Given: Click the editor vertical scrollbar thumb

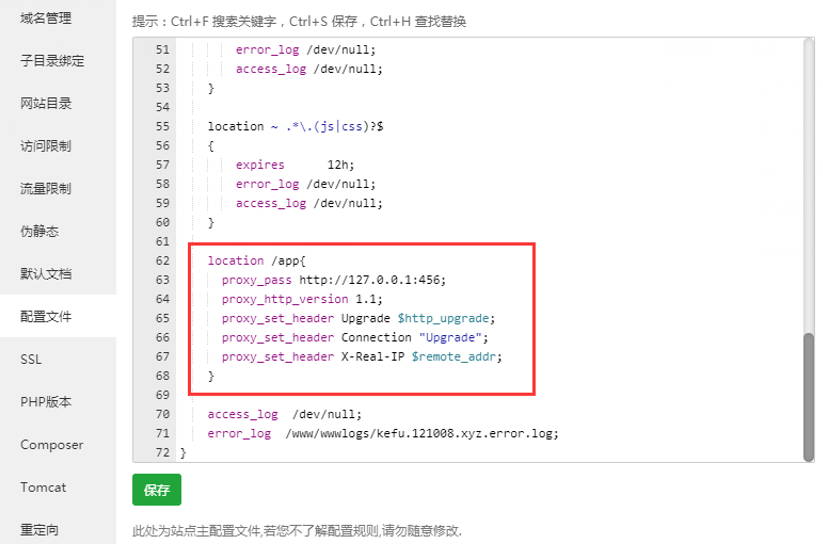Looking at the screenshot, I should pos(808,397).
